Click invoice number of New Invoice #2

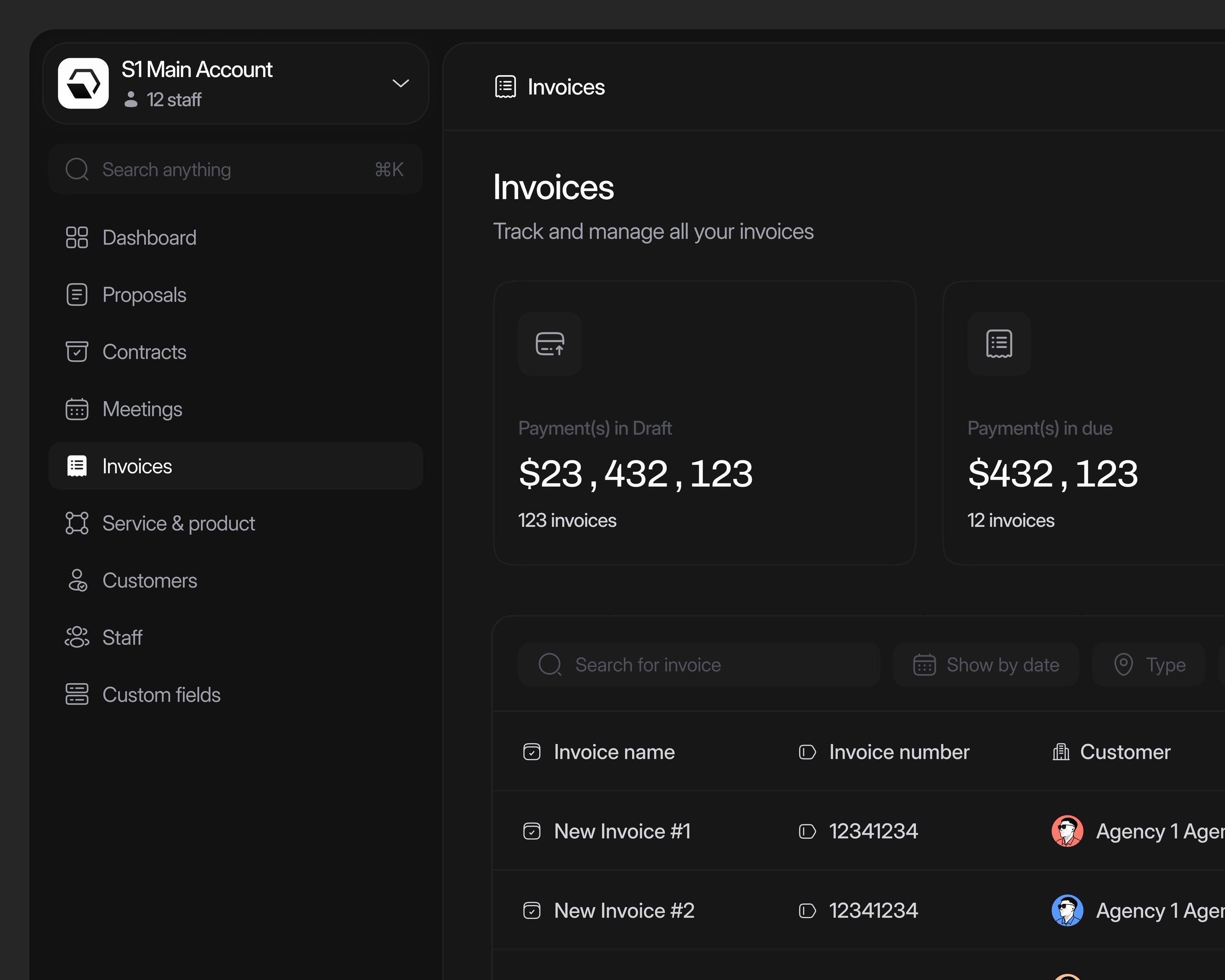coord(873,911)
